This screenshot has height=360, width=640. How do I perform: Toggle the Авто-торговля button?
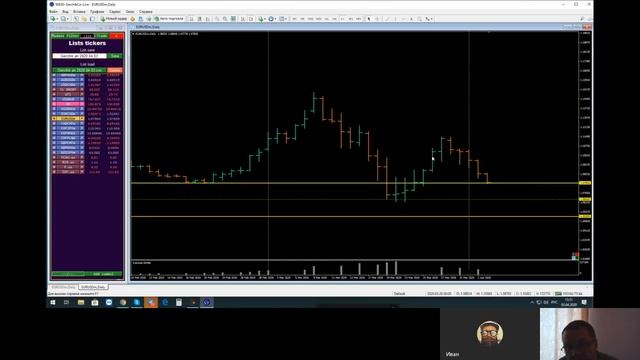(x=169, y=19)
